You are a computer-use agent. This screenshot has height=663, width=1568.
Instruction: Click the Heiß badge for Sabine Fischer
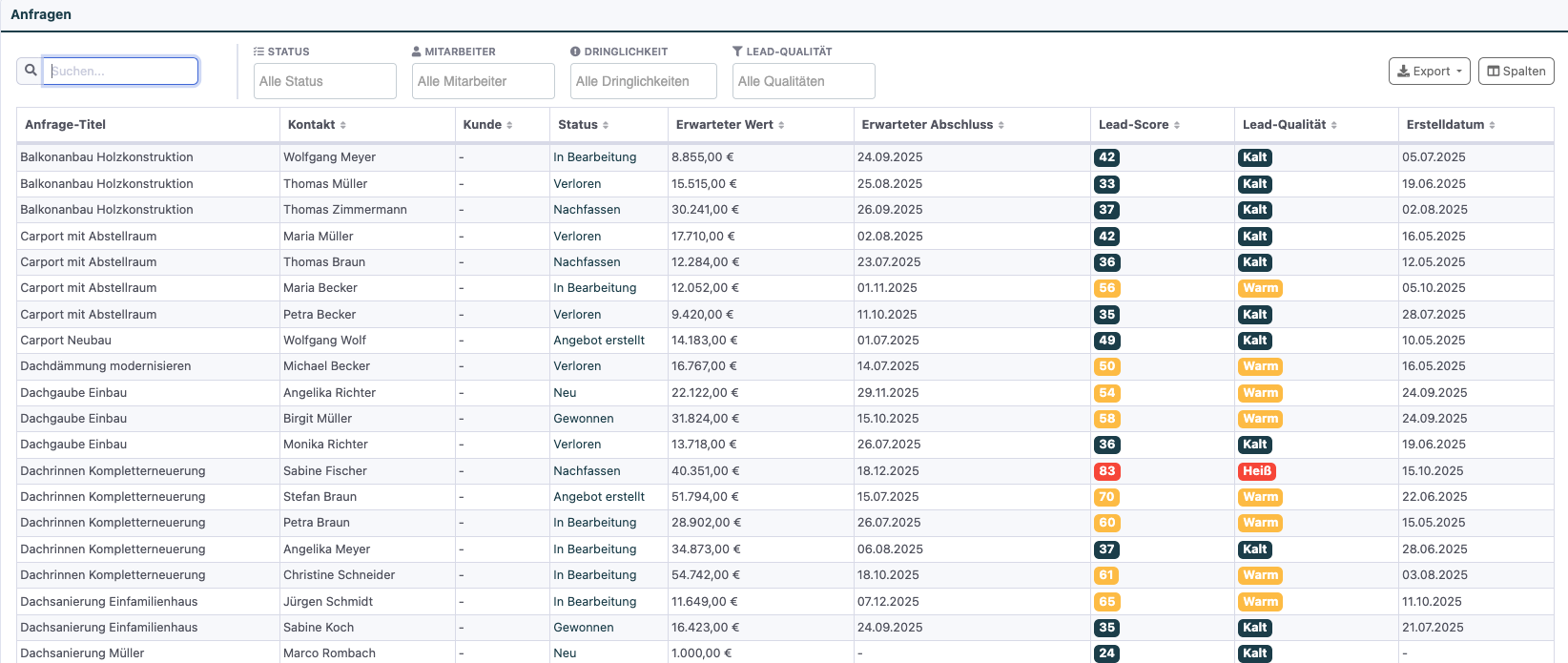pyautogui.click(x=1256, y=471)
